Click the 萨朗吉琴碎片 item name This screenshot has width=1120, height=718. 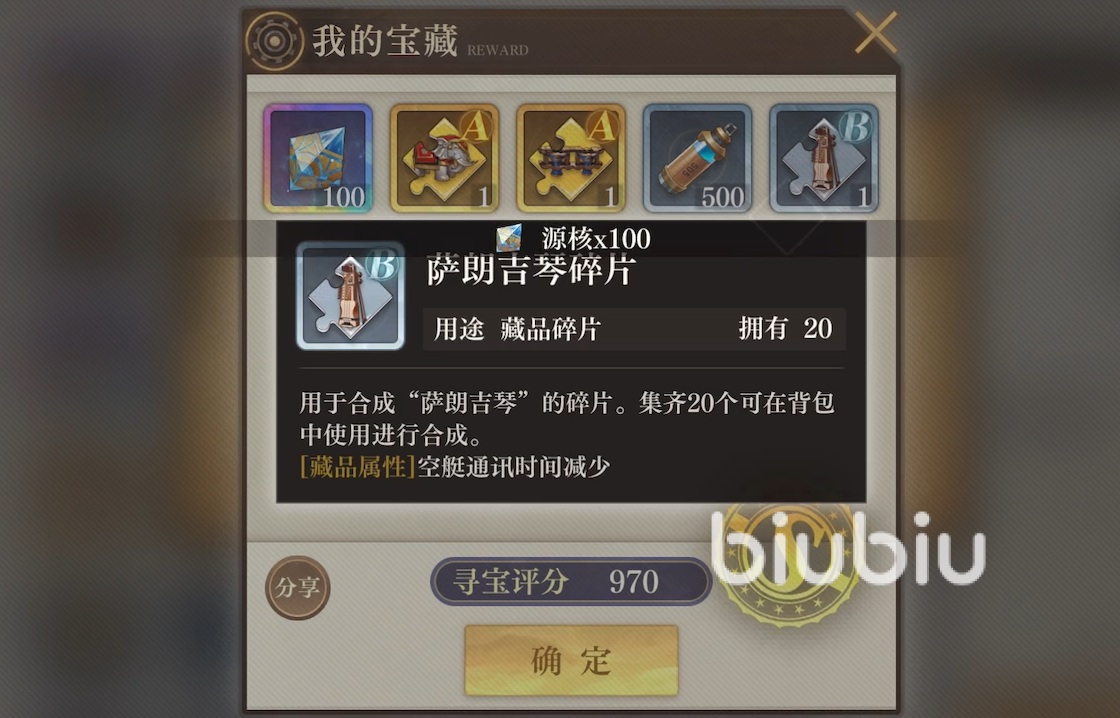[x=531, y=271]
